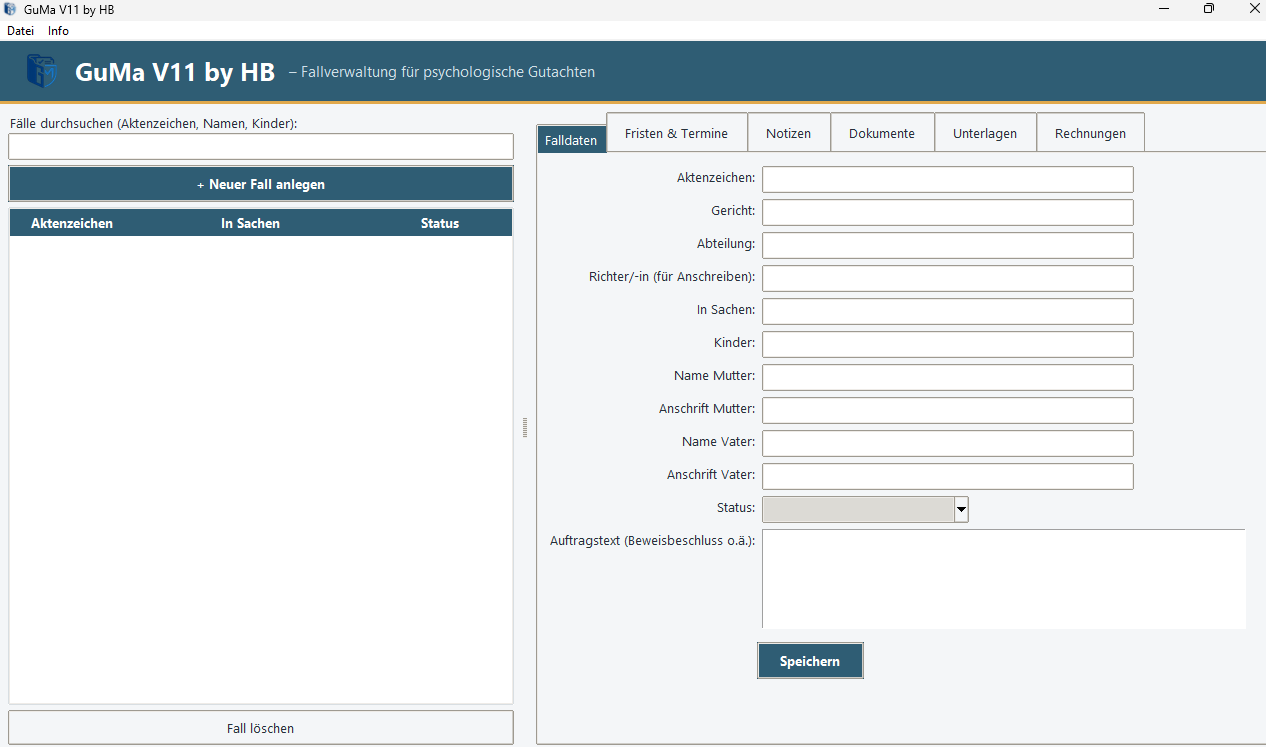
Task: Click the GuMa app icon in title bar
Action: point(10,9)
